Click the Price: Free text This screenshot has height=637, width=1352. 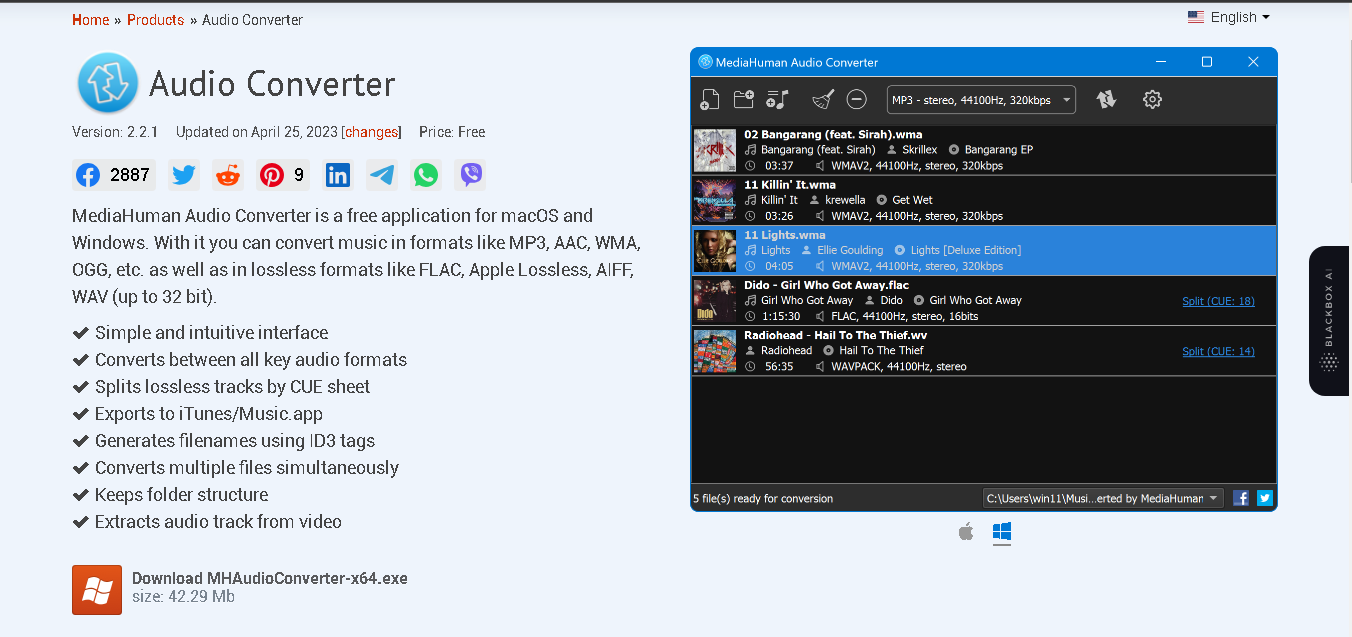[452, 132]
